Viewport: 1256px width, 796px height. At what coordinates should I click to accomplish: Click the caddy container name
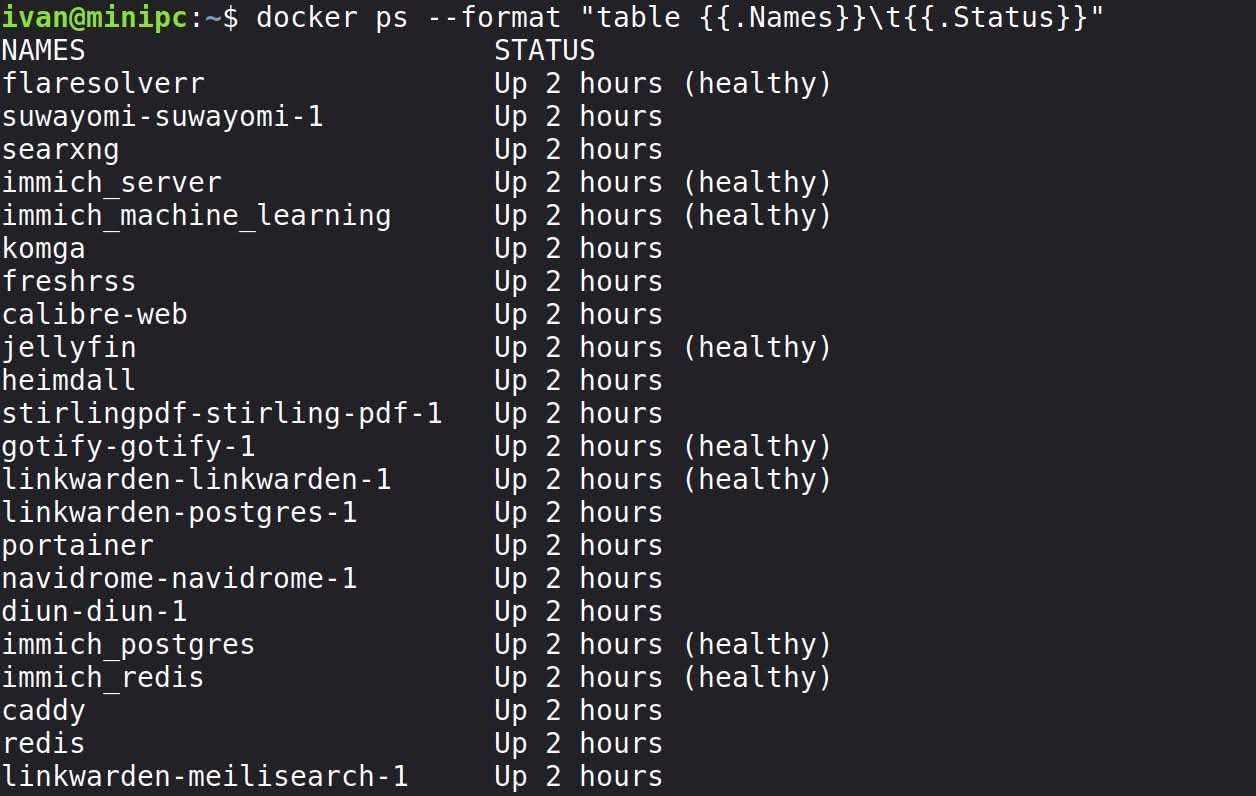pyautogui.click(x=43, y=710)
